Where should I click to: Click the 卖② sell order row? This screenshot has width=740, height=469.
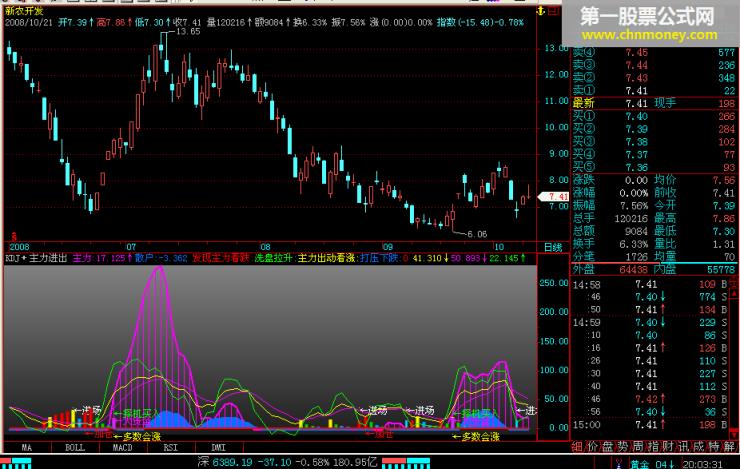[654, 78]
